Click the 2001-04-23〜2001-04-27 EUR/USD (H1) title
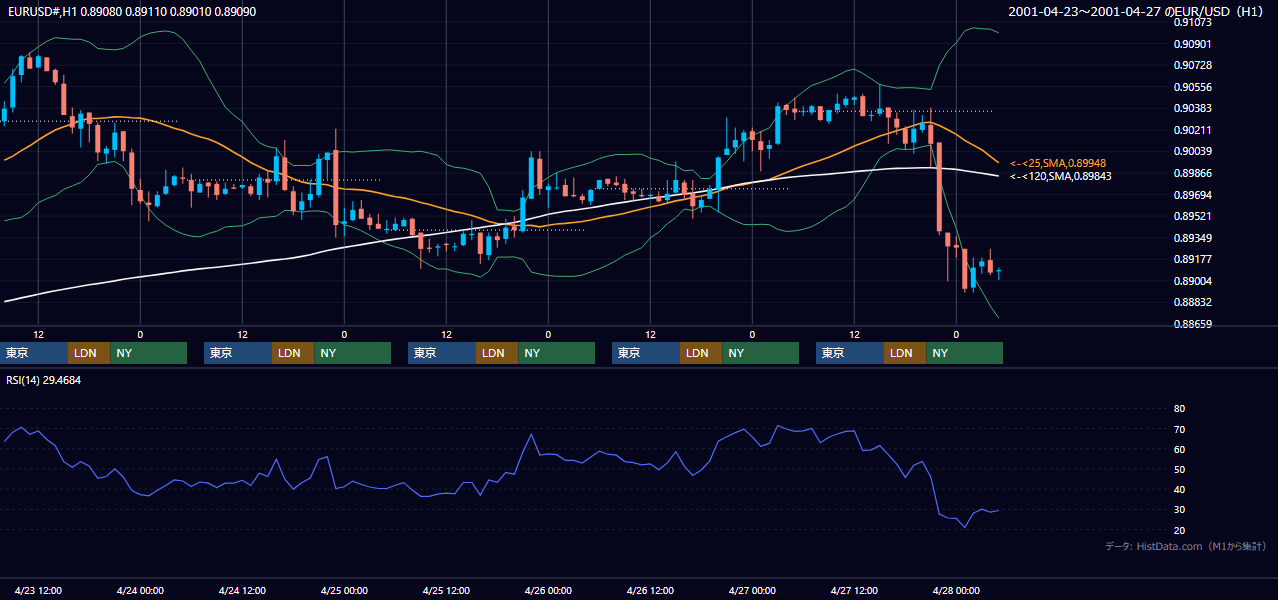1278x600 pixels. (1137, 12)
